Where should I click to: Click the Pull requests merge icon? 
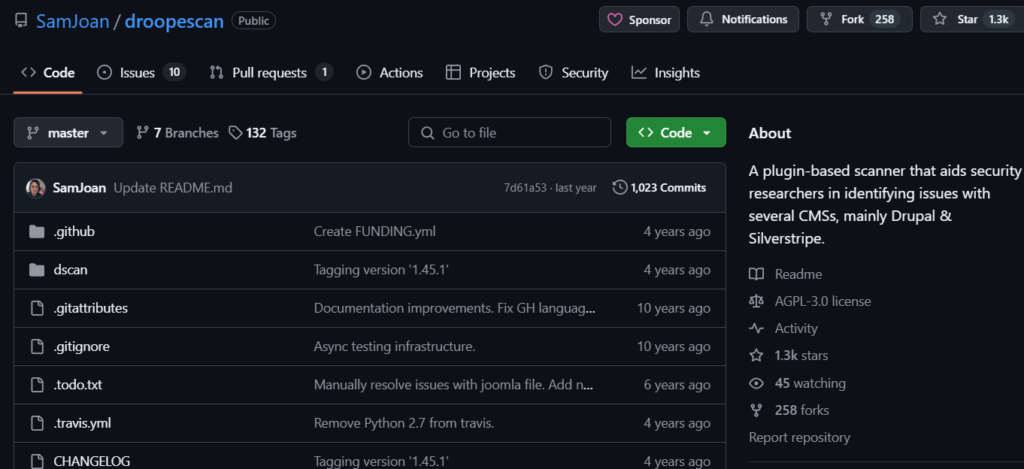tap(216, 73)
